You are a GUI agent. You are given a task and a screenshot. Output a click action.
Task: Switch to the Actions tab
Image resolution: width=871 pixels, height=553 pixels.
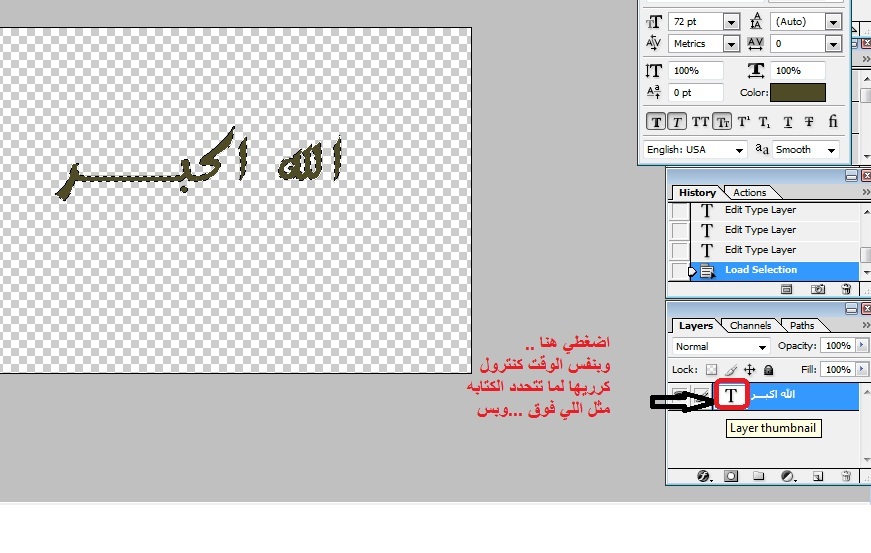tap(749, 193)
